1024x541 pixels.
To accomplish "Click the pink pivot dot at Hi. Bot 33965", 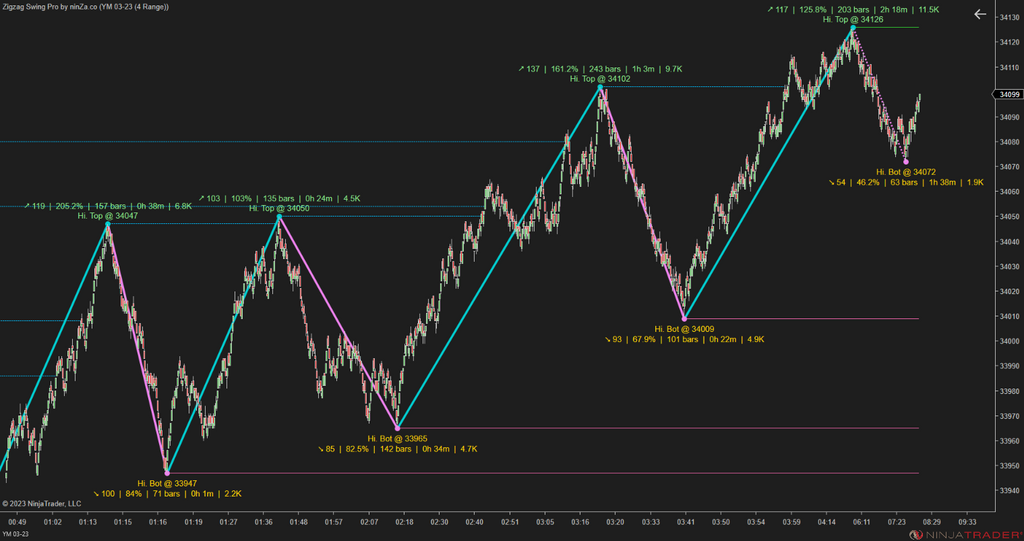I will 398,428.
